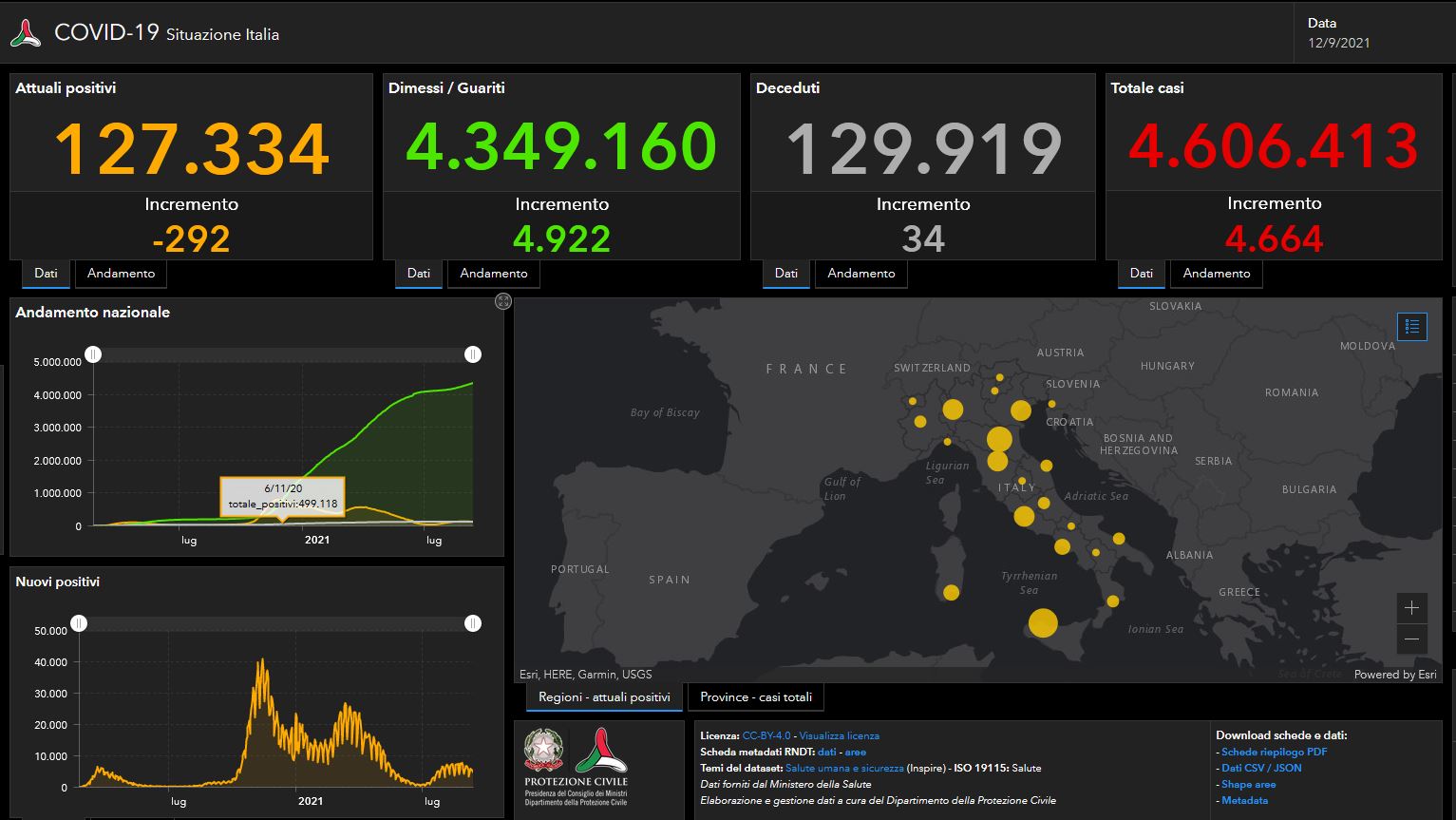Viewport: 1456px width, 820px height.
Task: Select Dati tab under Totale casi
Action: pyautogui.click(x=1141, y=274)
